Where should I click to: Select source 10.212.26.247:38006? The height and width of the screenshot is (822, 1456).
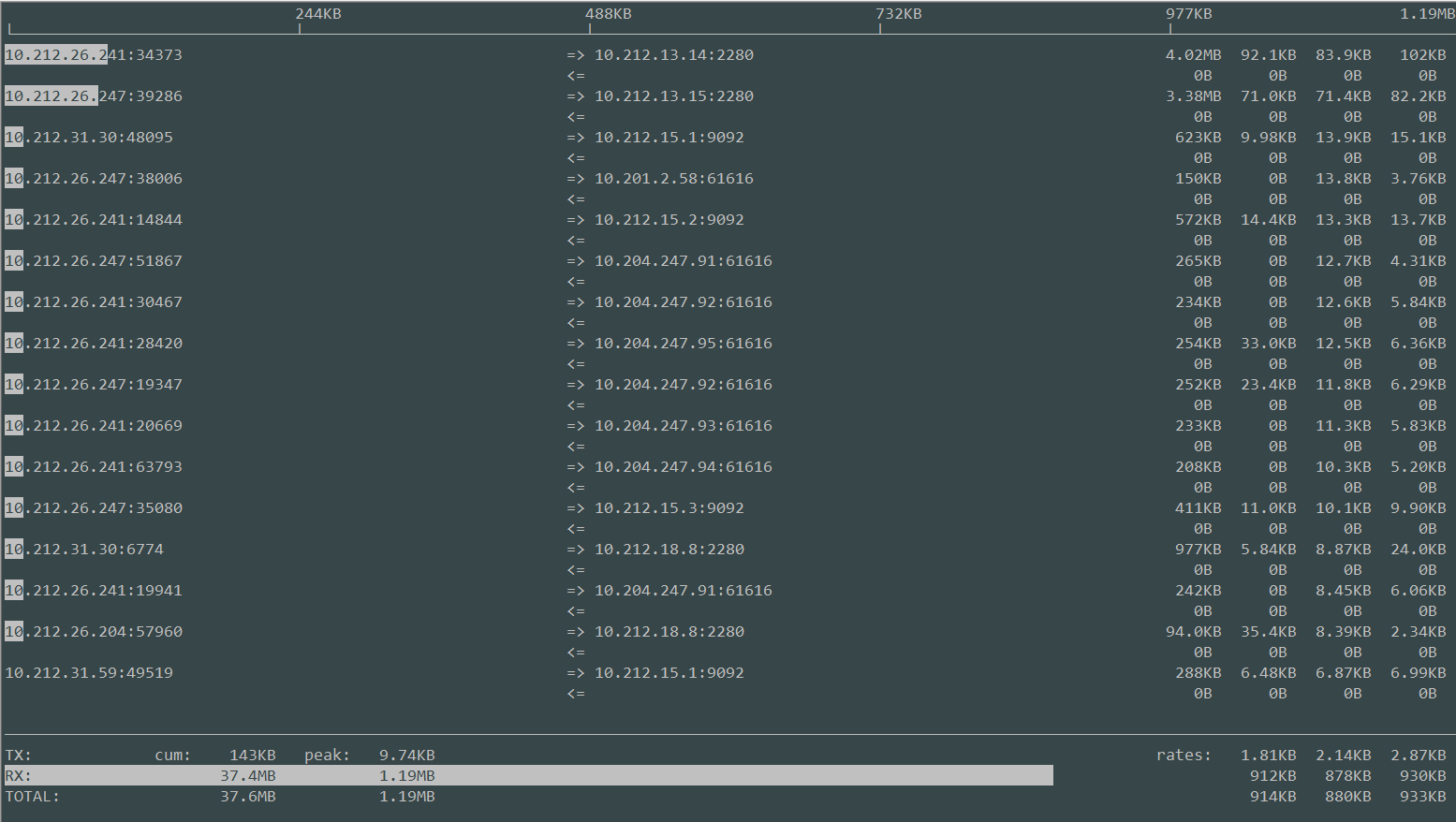coord(94,179)
